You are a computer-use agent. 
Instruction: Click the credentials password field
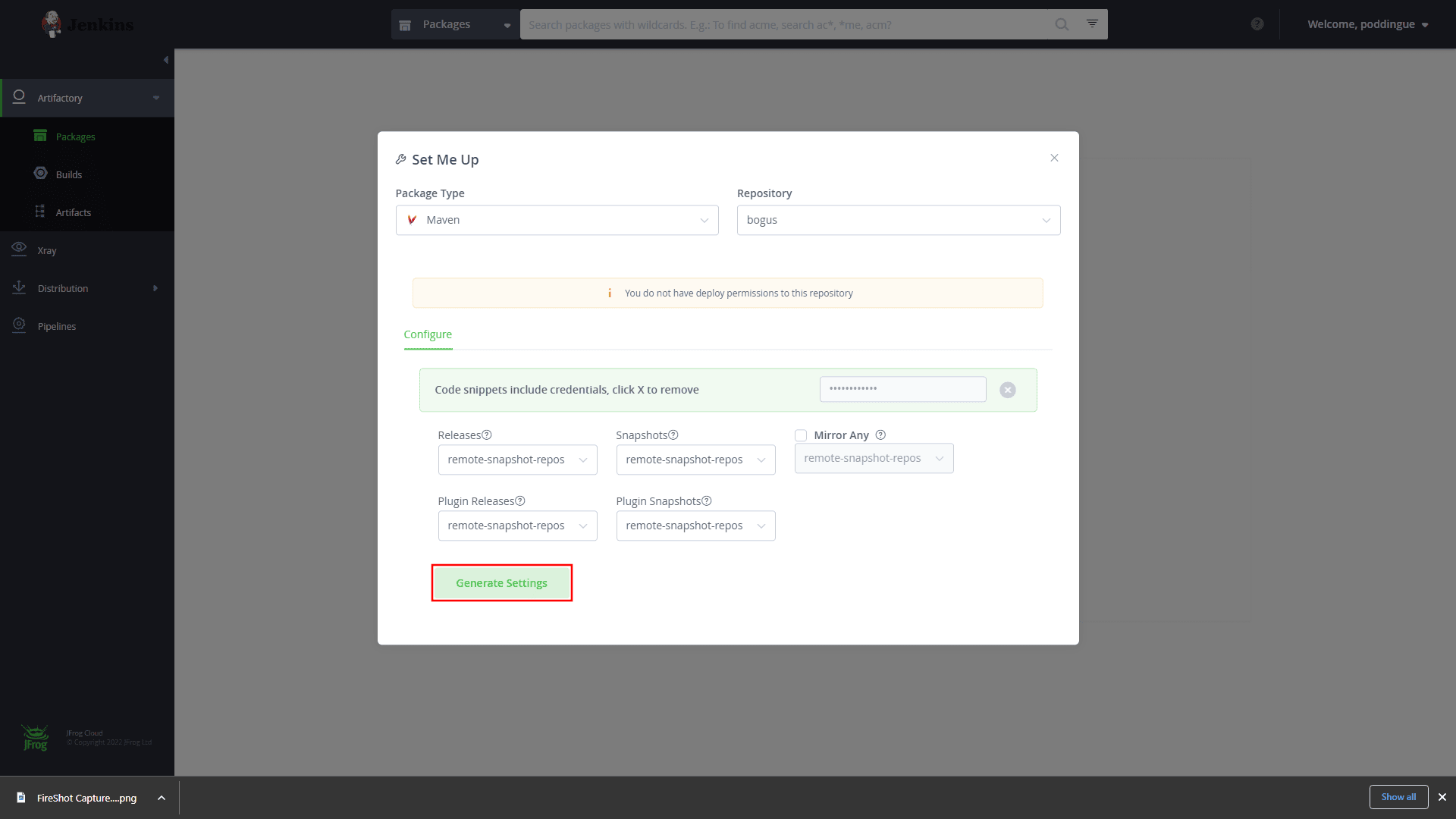click(902, 389)
